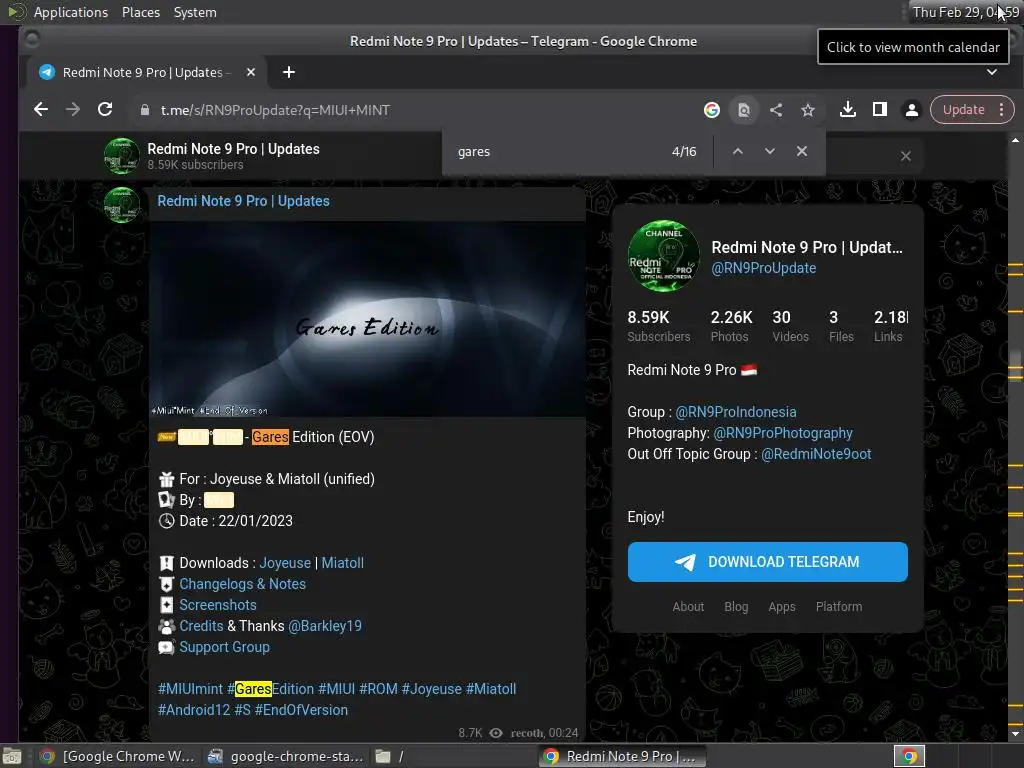Open the Redmi Note 9 Pro | Updates post author link
The width and height of the screenshot is (1024, 768).
pyautogui.click(x=243, y=201)
